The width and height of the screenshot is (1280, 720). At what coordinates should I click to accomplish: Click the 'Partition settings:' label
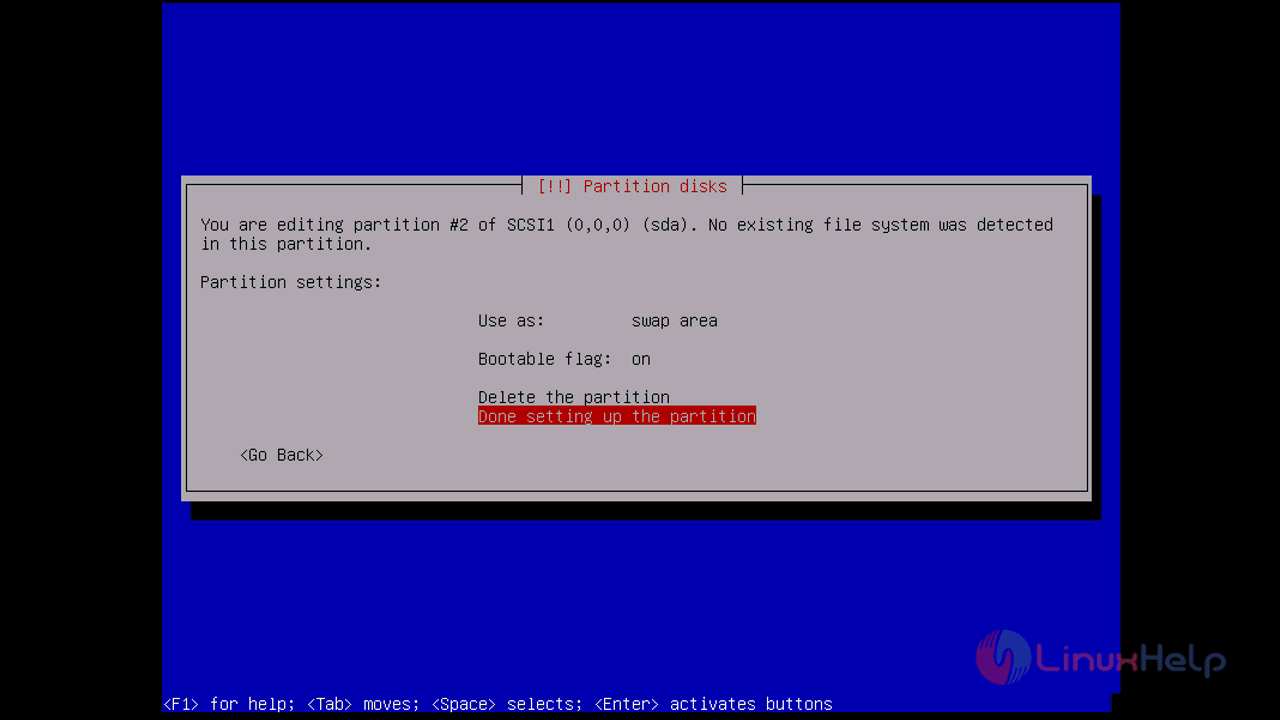tap(291, 283)
